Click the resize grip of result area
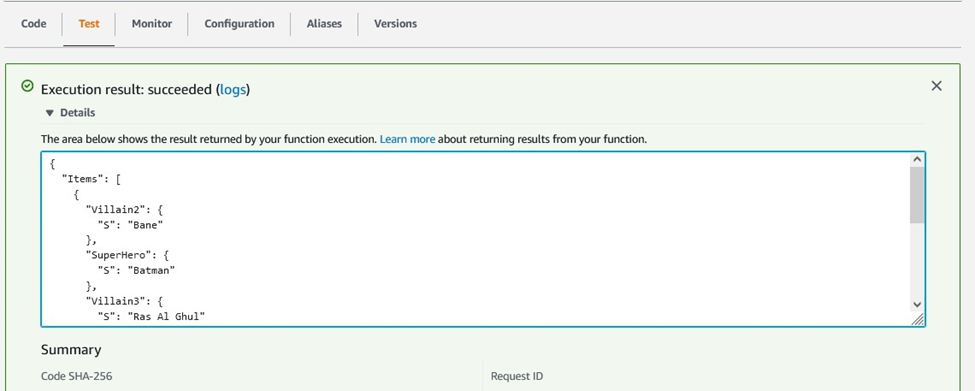The width and height of the screenshot is (975, 391). tap(917, 319)
